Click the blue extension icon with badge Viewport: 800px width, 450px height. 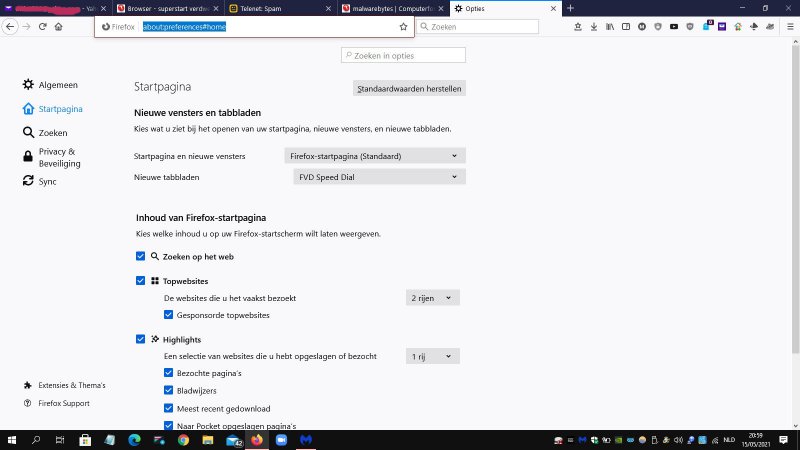[707, 26]
